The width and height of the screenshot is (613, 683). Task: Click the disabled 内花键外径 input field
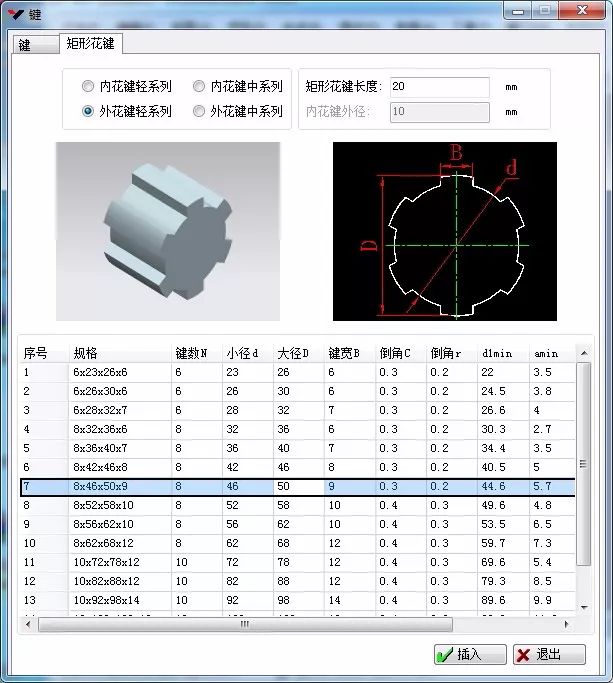pos(440,112)
